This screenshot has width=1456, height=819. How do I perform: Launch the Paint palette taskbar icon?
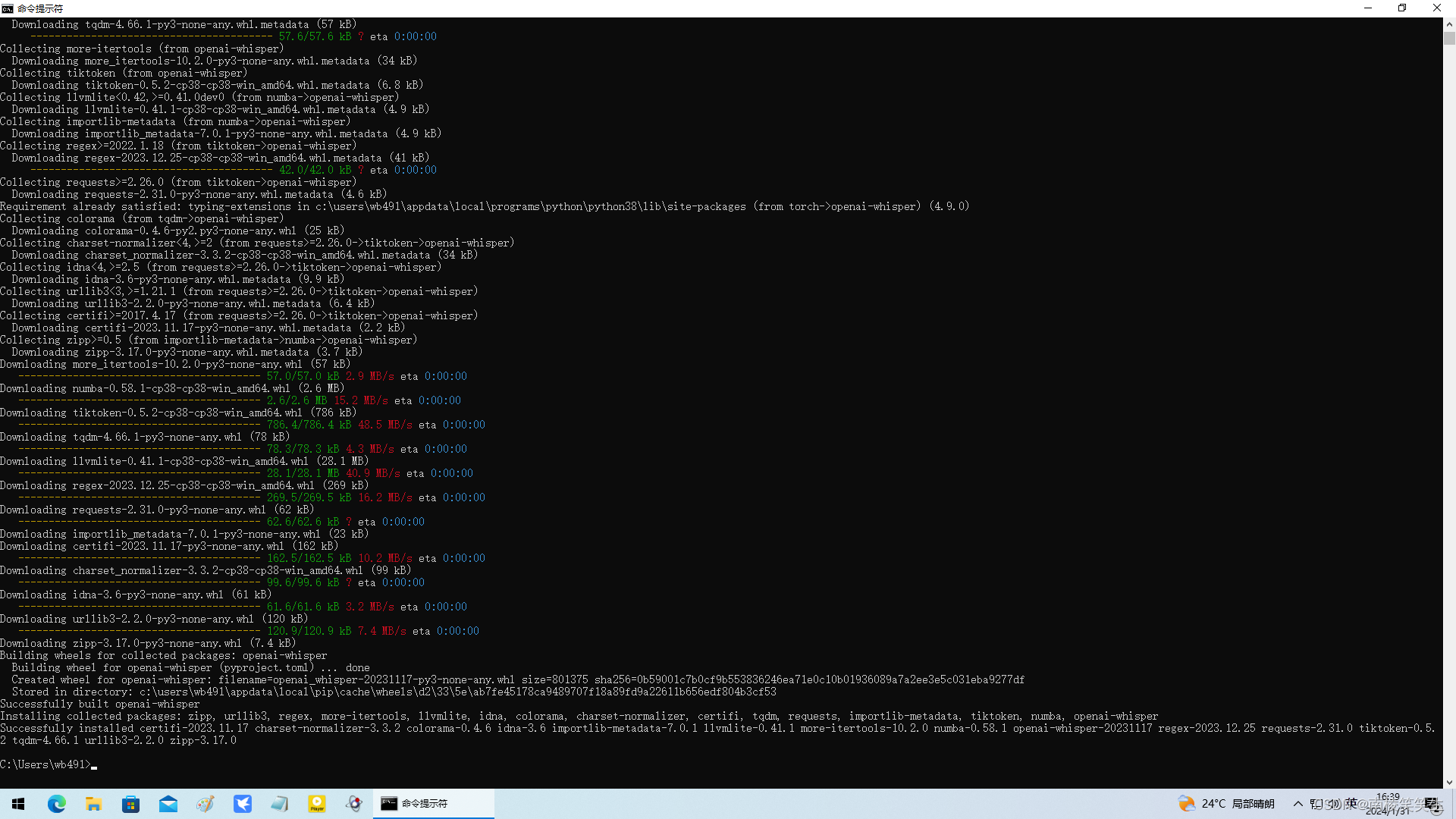(x=205, y=804)
